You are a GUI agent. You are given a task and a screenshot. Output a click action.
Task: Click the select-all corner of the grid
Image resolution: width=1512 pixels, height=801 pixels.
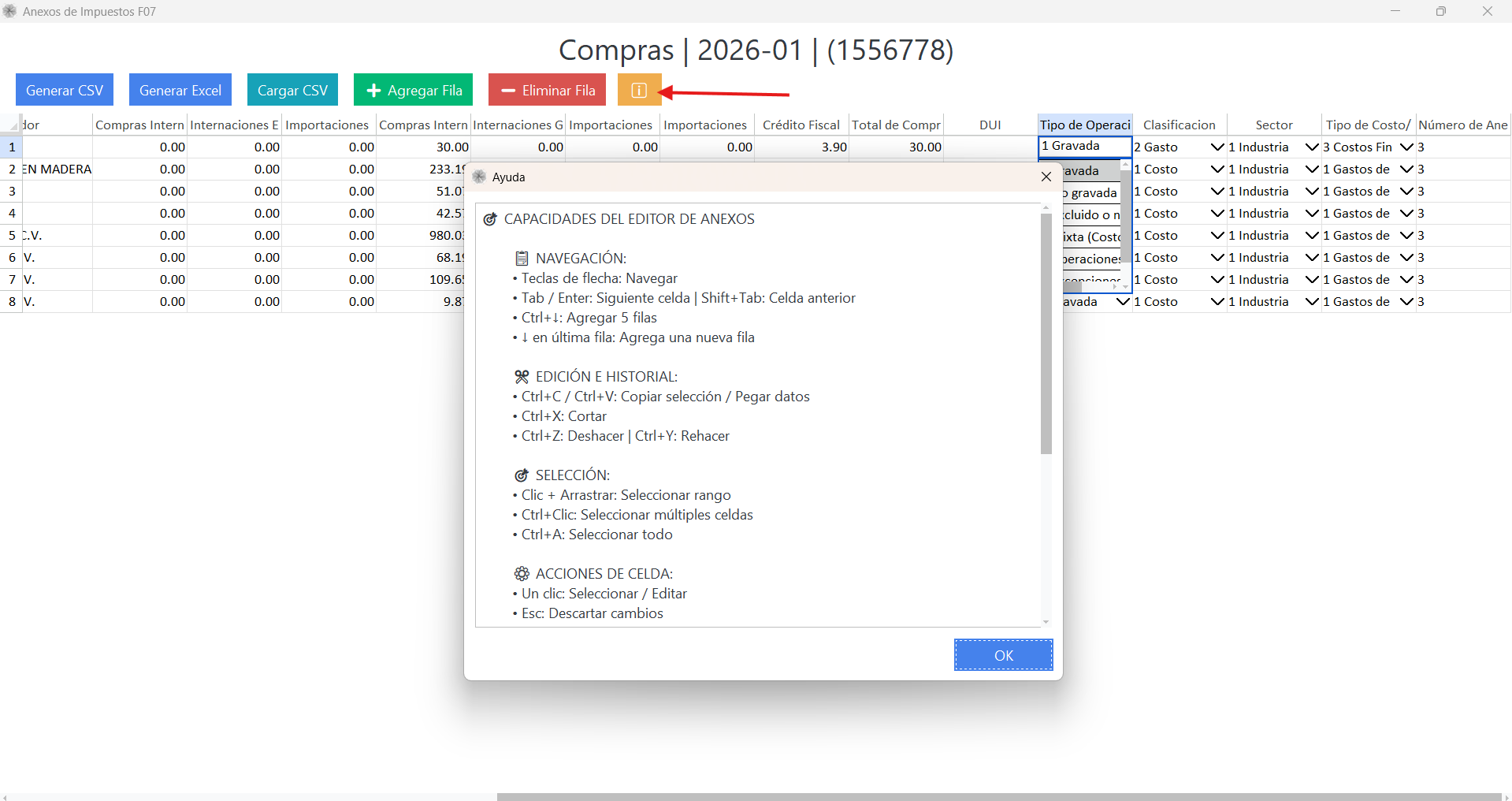coord(11,125)
